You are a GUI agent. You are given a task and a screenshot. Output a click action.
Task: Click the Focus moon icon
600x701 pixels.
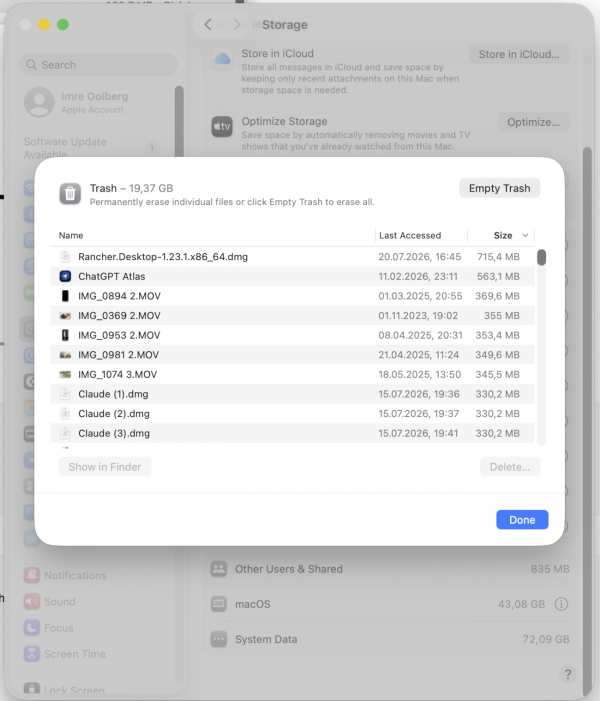(32, 628)
